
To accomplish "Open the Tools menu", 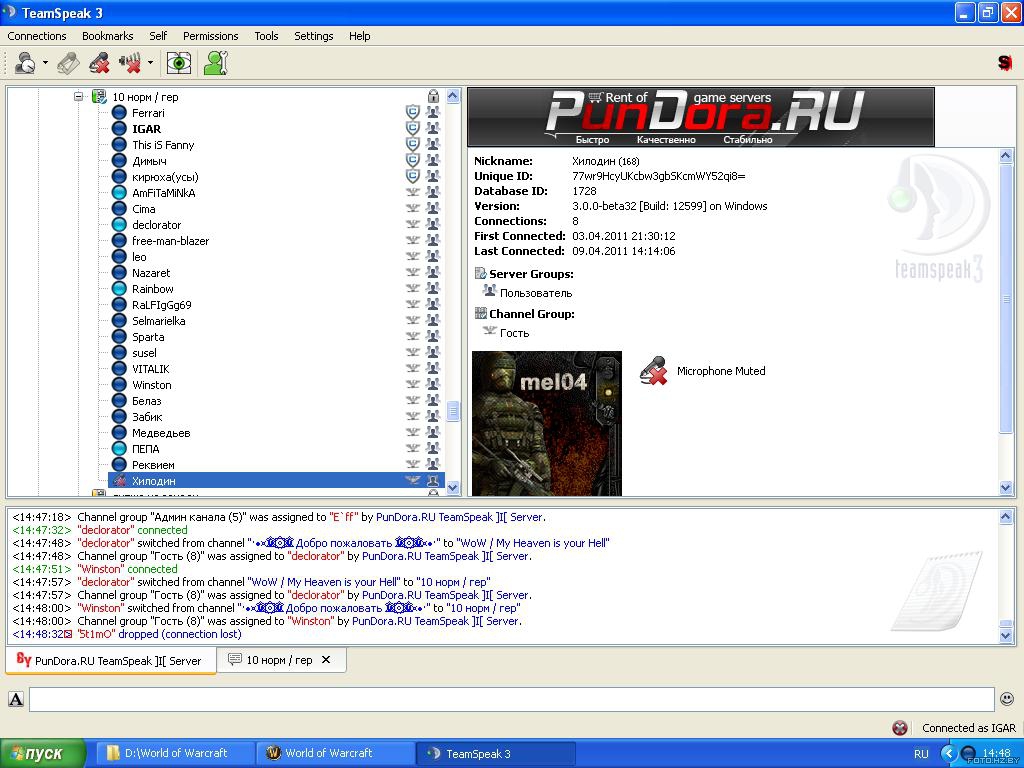I will point(266,36).
